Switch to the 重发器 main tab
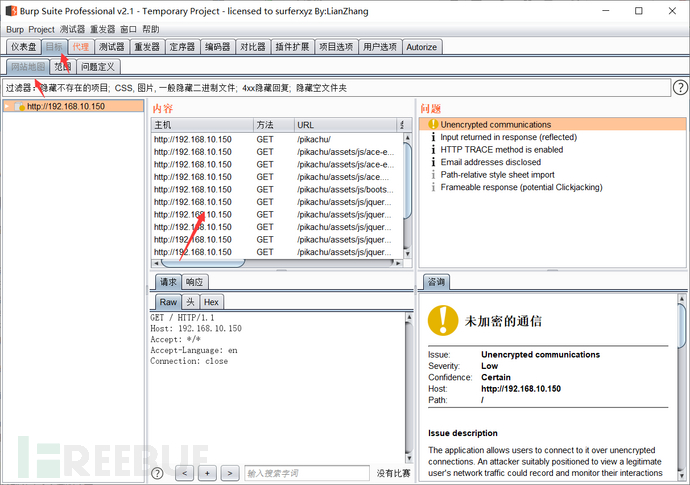690x485 pixels. coord(147,47)
